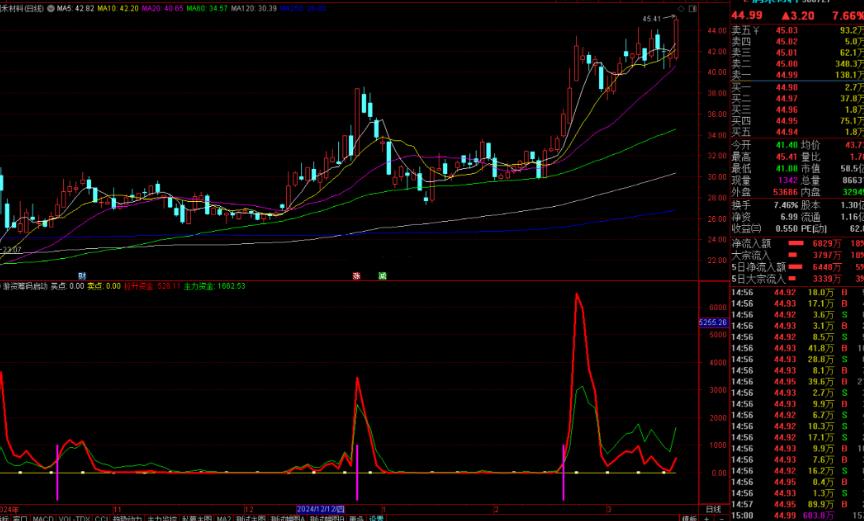Click the 卖四 45.02 order row
The image size is (864, 521).
click(797, 42)
